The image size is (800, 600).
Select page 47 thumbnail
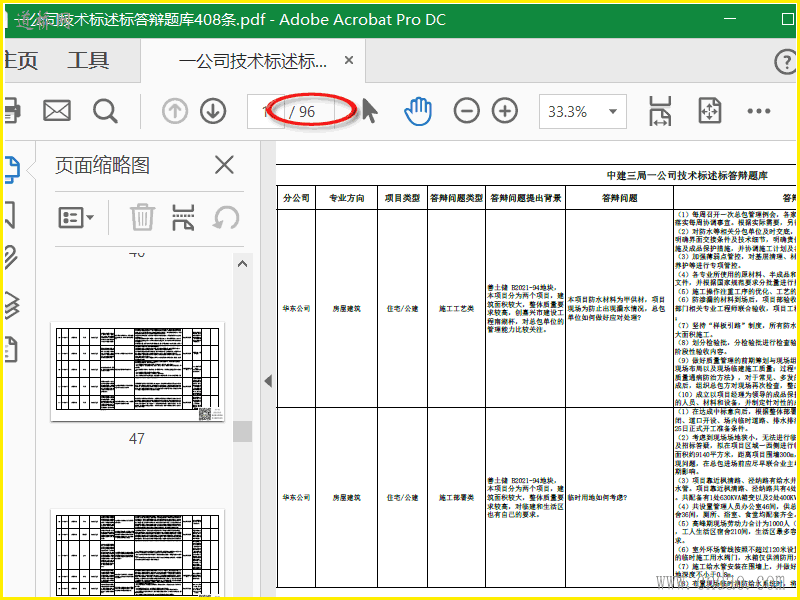coord(137,371)
